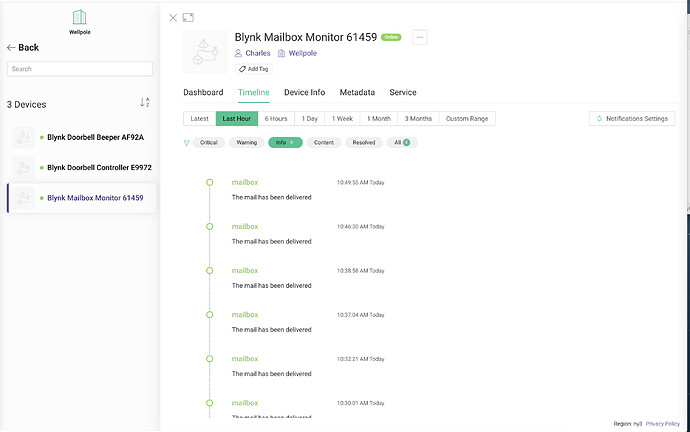690x432 pixels.
Task: Open the Dashboard tab
Action: (203, 92)
